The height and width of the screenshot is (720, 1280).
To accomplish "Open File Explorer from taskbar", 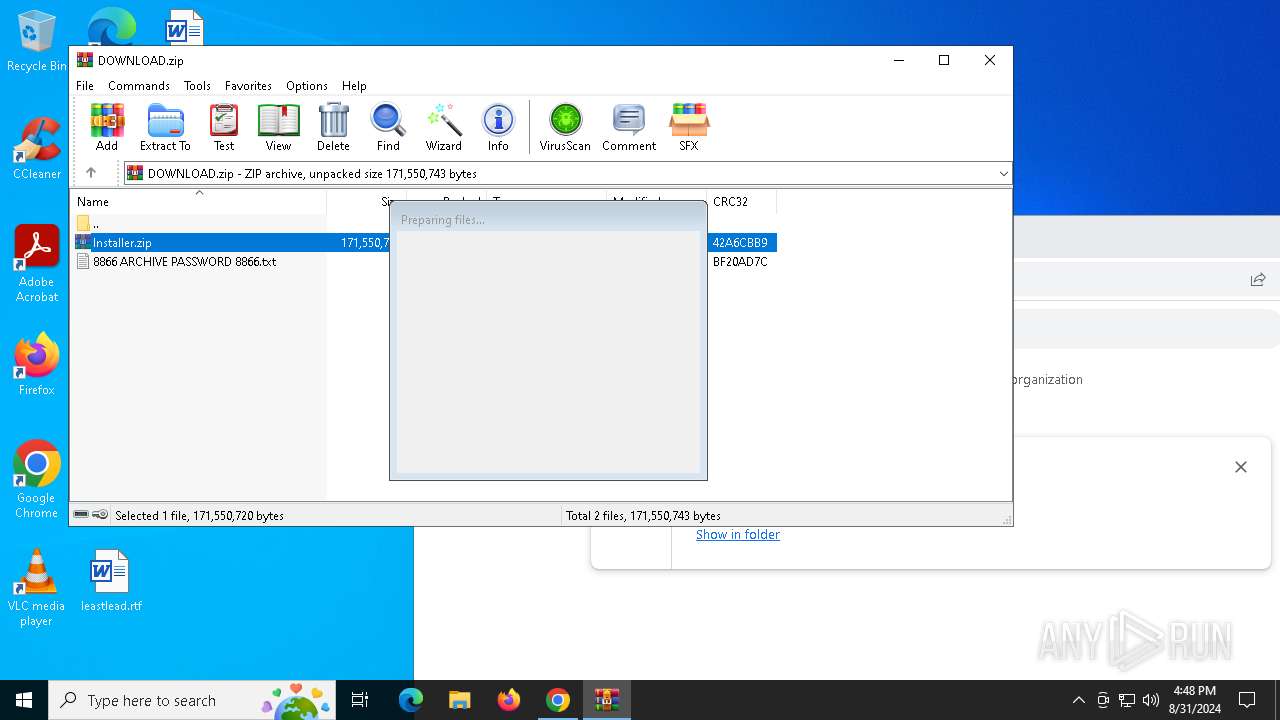I will pyautogui.click(x=460, y=700).
